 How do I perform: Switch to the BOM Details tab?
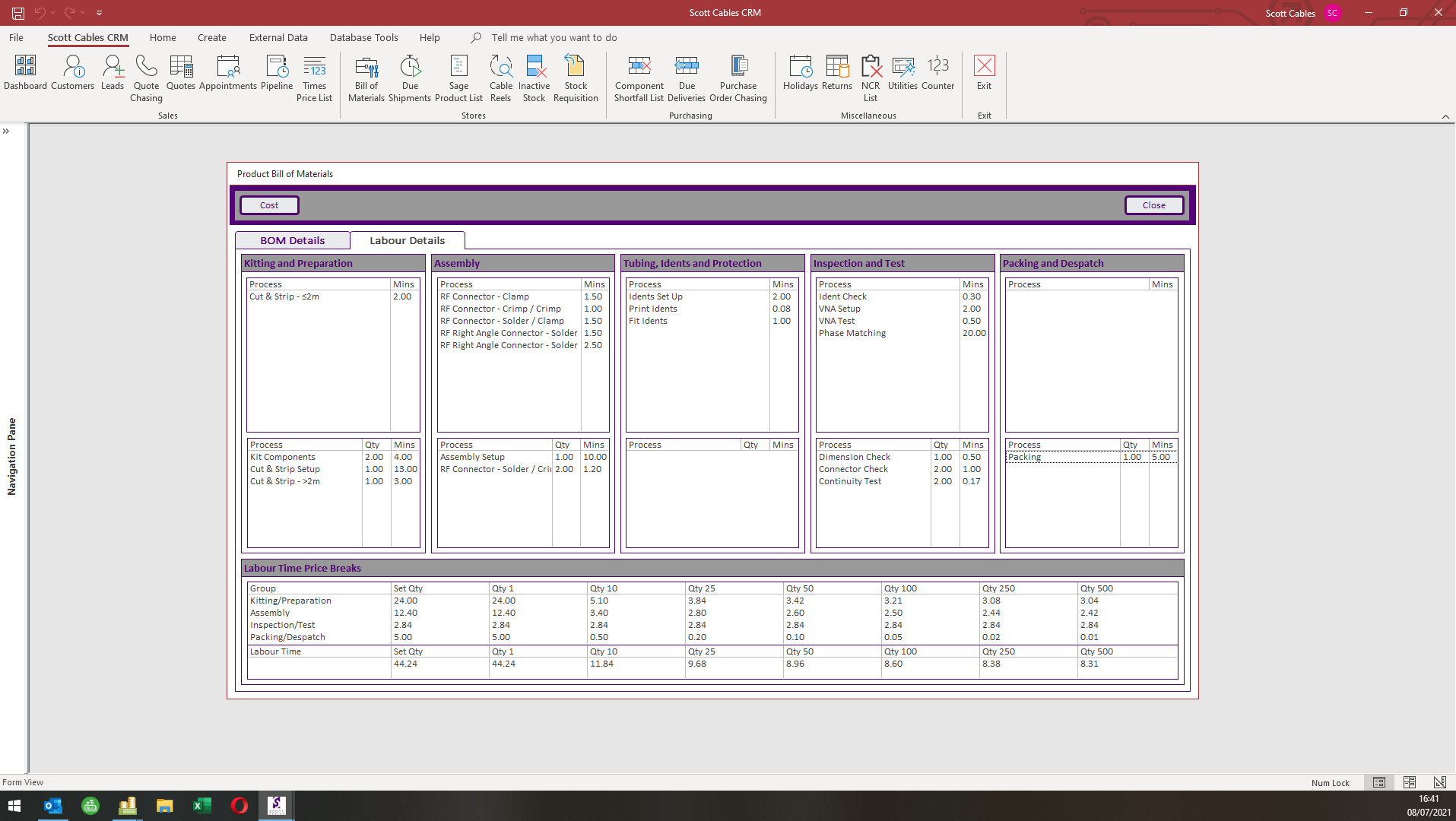point(292,240)
